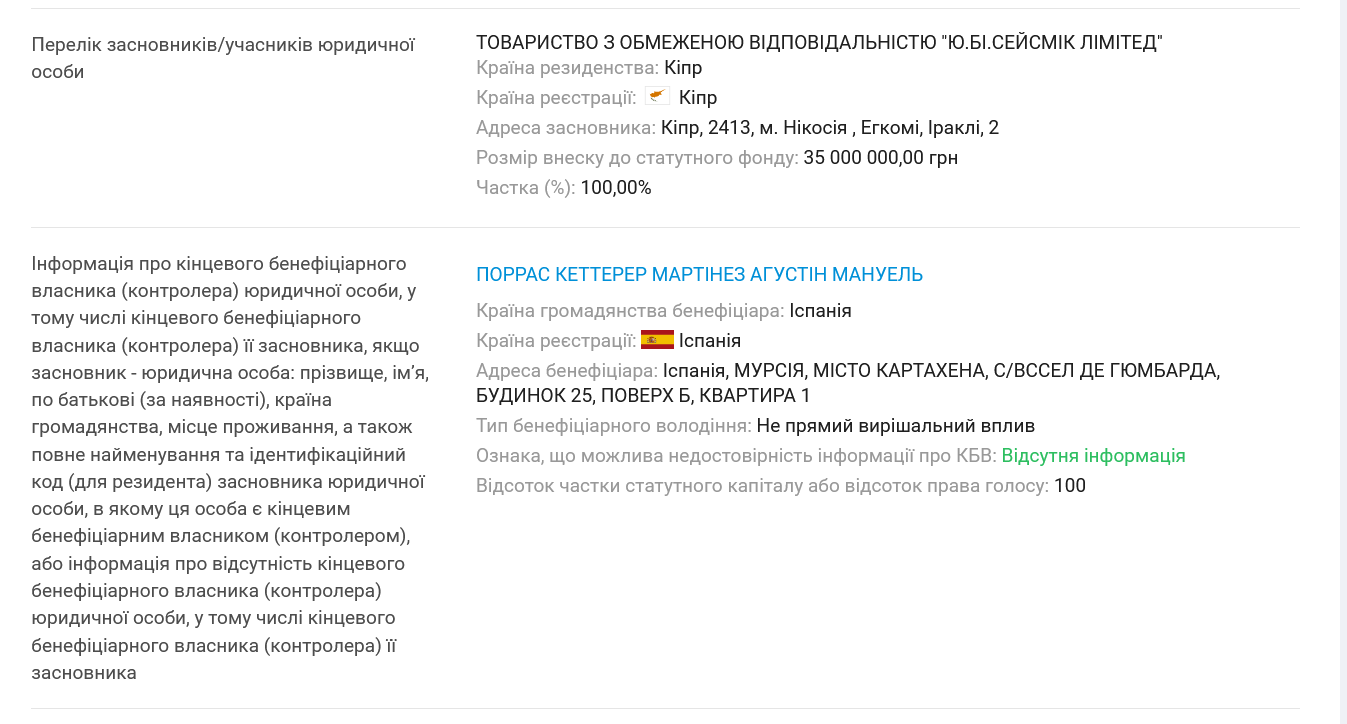
Task: Click the company name Ю.БІ.СЕЙСМІК ЛІМІТЕД heading
Action: coord(818,42)
